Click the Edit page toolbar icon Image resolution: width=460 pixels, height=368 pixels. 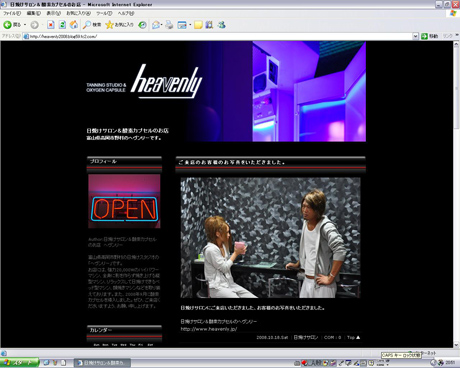182,25
